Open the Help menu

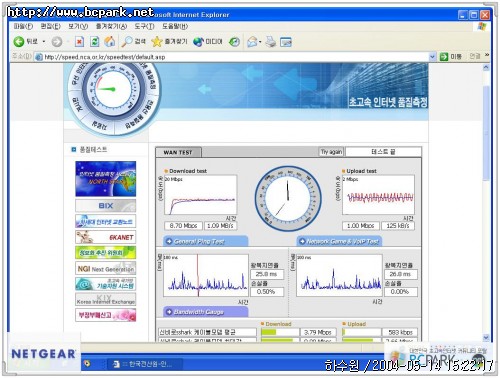[x=175, y=26]
